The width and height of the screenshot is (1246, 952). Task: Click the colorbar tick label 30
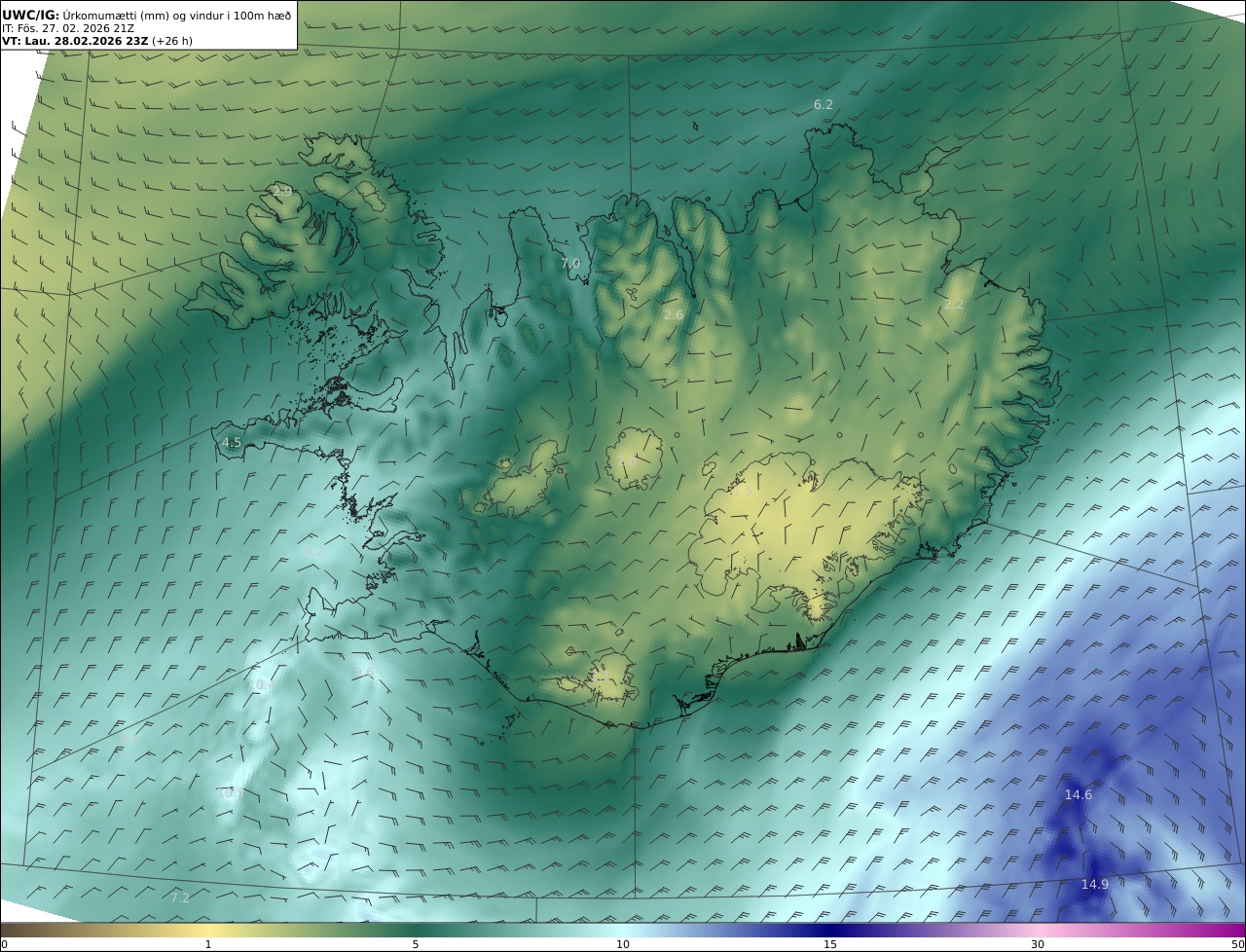1038,944
